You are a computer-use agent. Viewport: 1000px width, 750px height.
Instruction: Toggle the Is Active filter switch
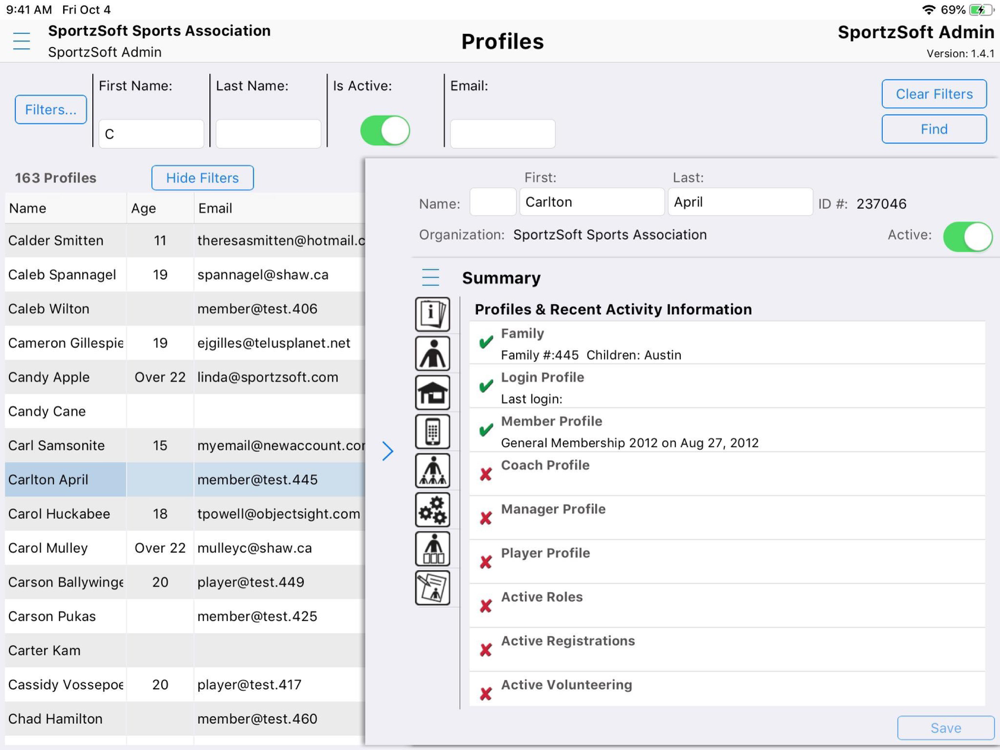tap(385, 131)
